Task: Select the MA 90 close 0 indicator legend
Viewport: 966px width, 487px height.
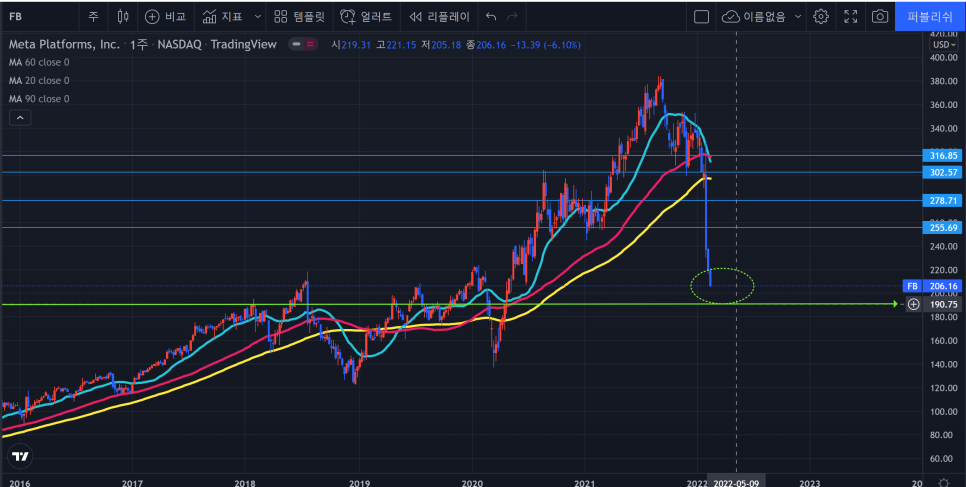Action: pos(39,99)
